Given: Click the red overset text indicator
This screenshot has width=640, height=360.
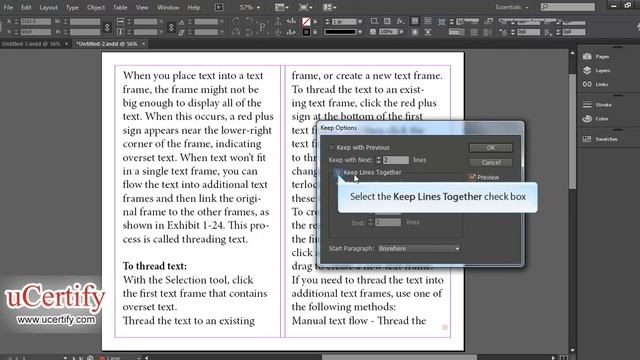Looking at the screenshot, I should [445, 327].
